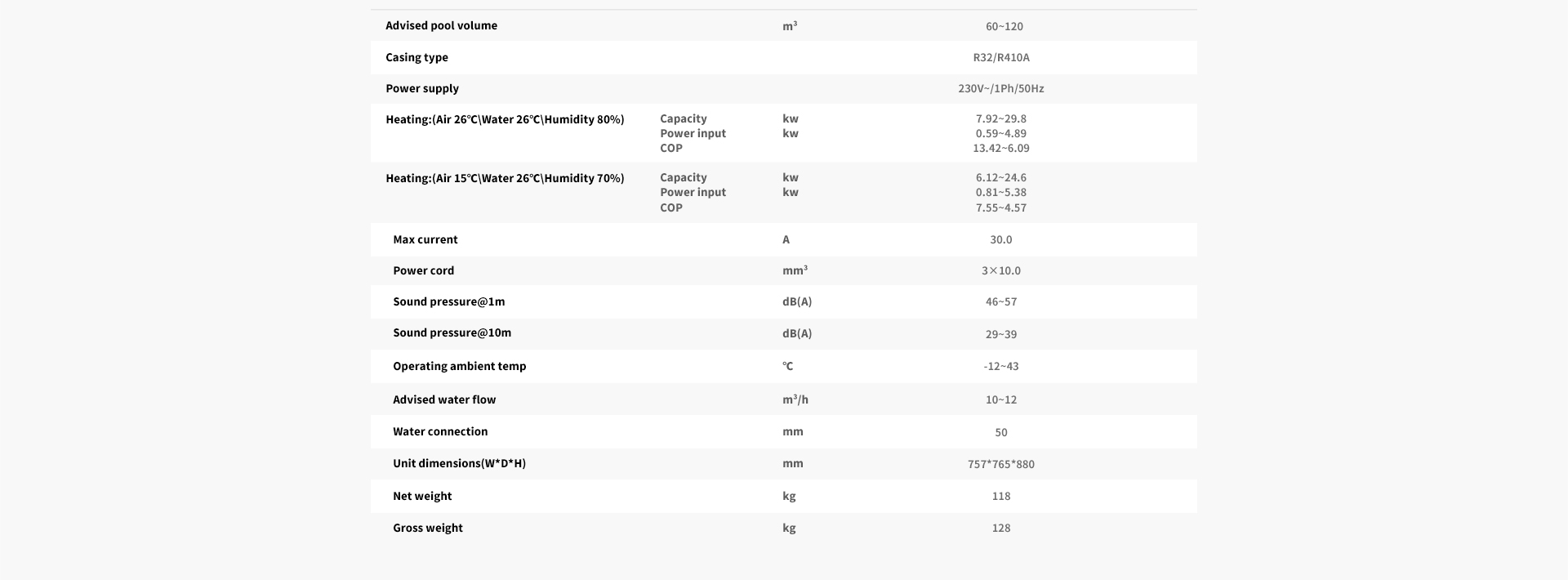Select the 29~39 sound pressure value
The width and height of the screenshot is (1568, 580).
pos(1001,334)
